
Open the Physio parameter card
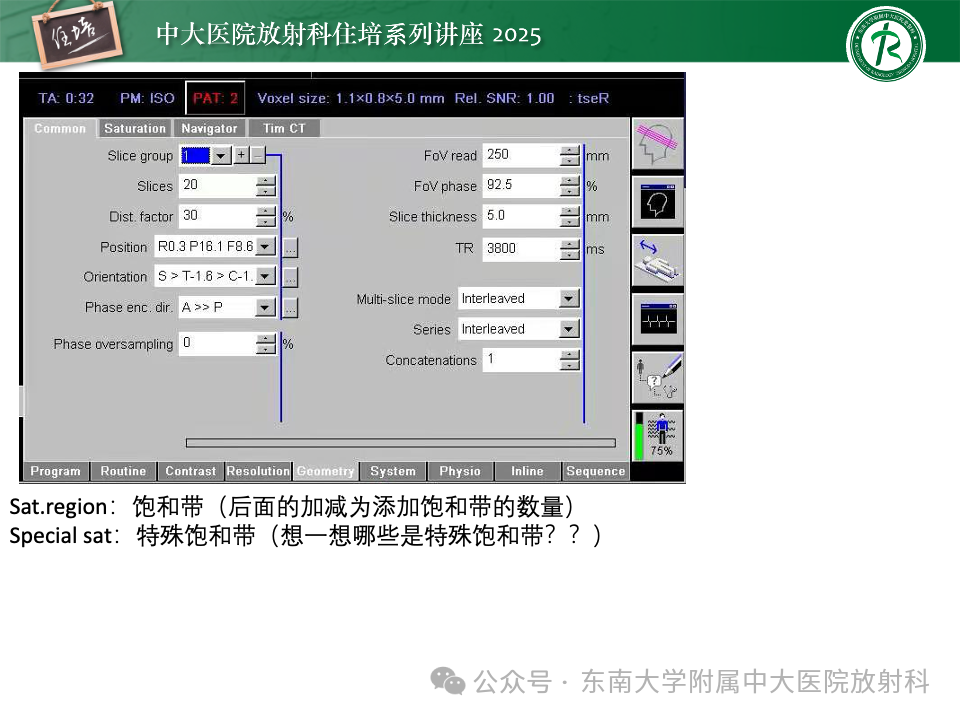tap(460, 471)
